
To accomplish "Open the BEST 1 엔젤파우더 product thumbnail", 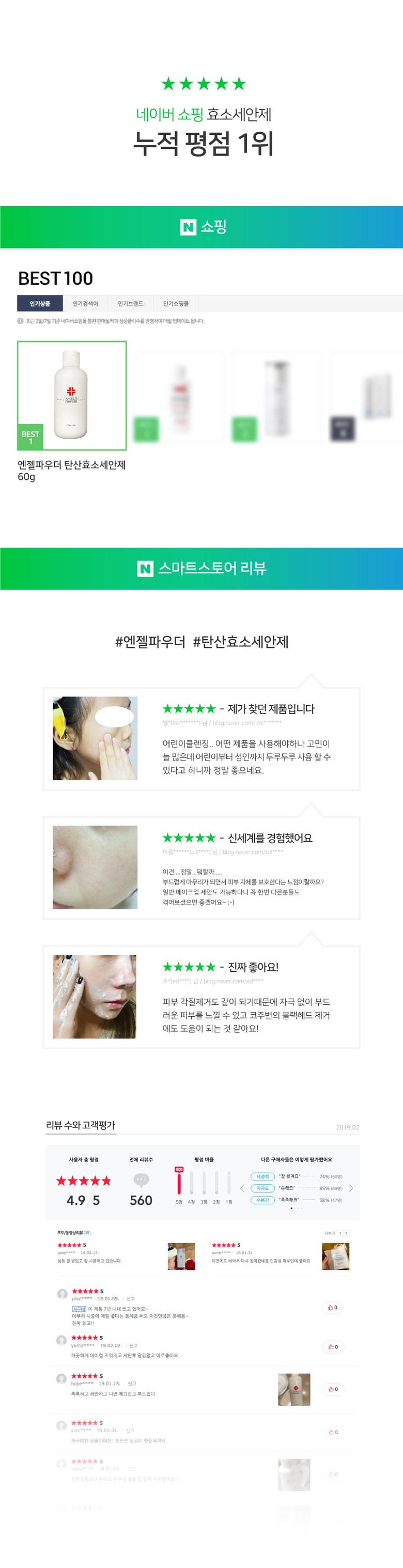I will [72, 396].
